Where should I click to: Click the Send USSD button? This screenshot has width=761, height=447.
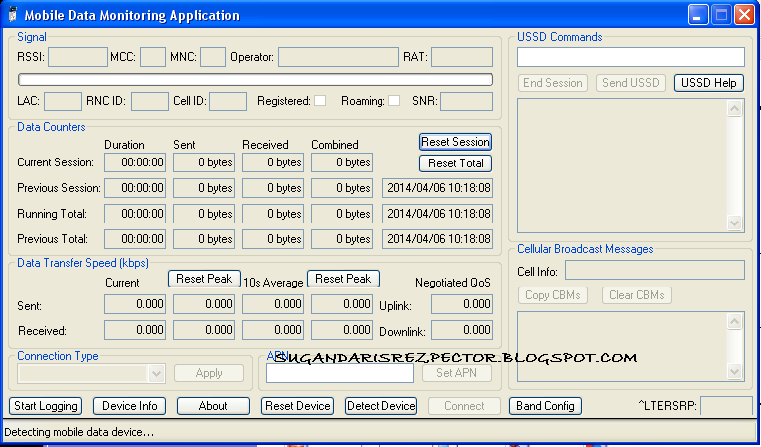630,83
